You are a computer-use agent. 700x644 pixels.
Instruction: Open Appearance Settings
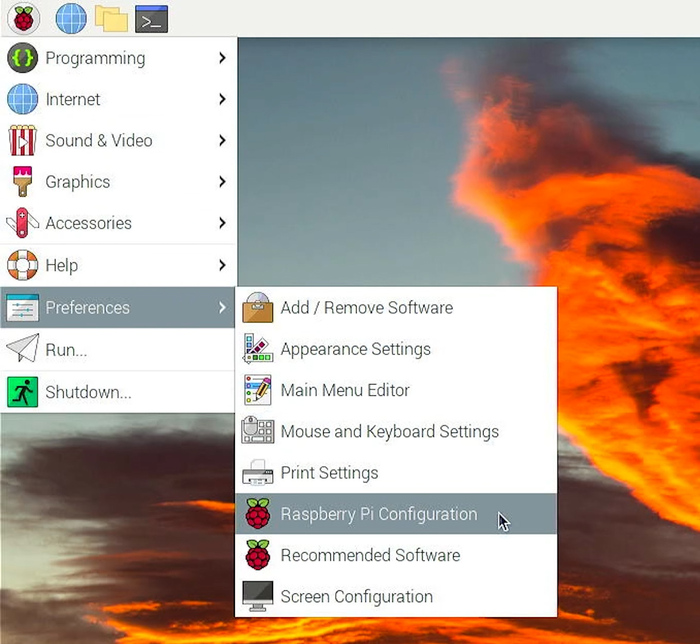pyautogui.click(x=396, y=349)
